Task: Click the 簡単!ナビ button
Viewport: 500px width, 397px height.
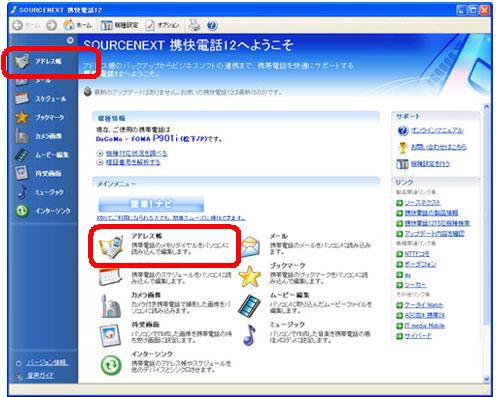Action: point(151,204)
